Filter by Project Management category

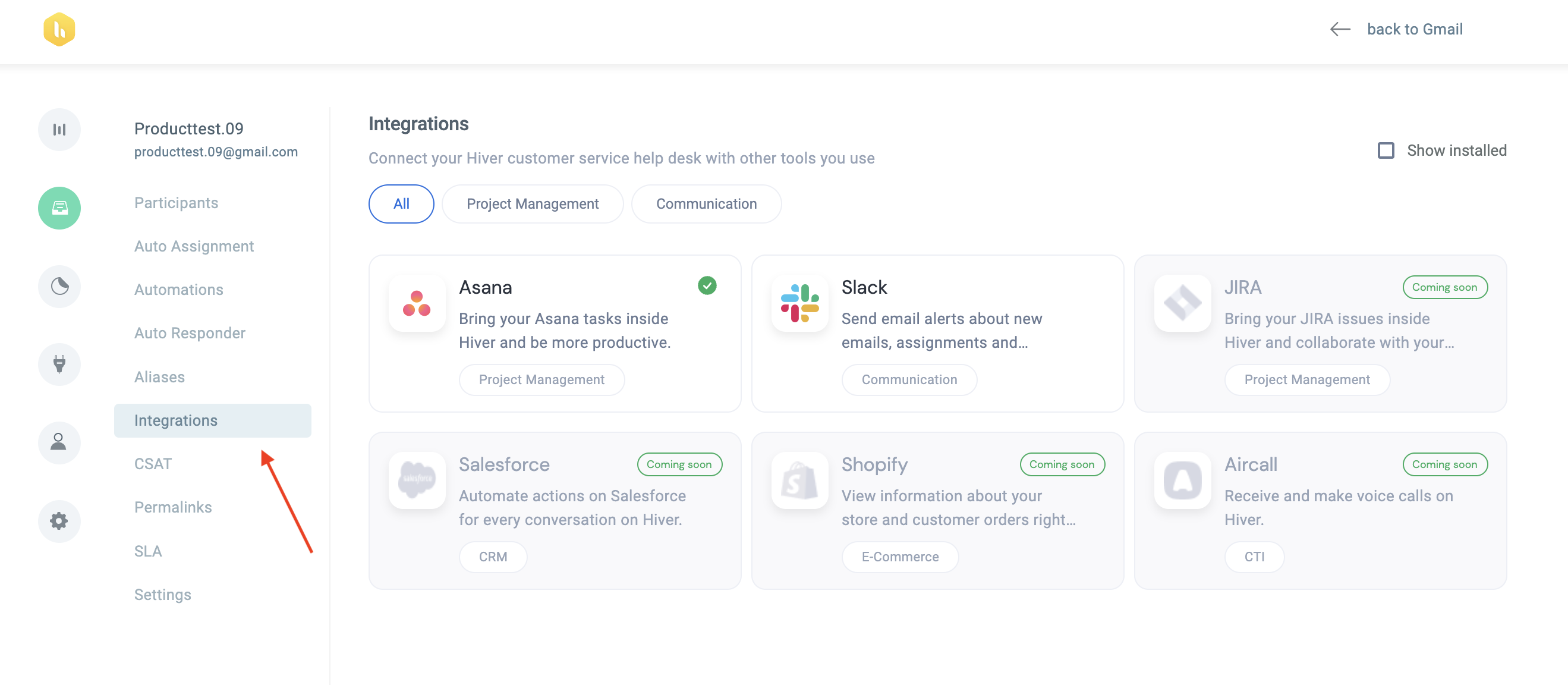[532, 203]
